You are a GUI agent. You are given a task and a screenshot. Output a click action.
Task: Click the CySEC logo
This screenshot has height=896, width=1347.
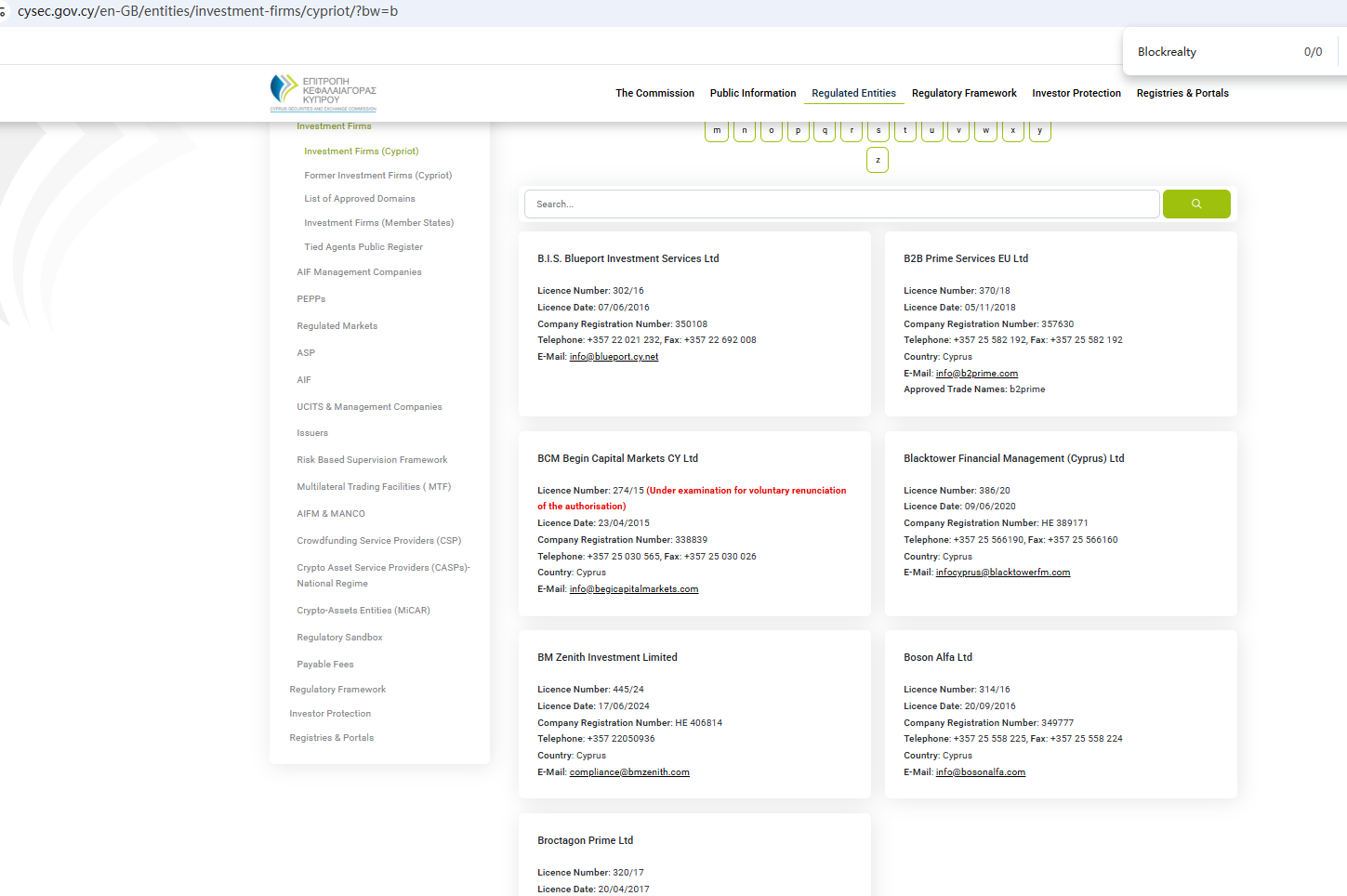323,93
